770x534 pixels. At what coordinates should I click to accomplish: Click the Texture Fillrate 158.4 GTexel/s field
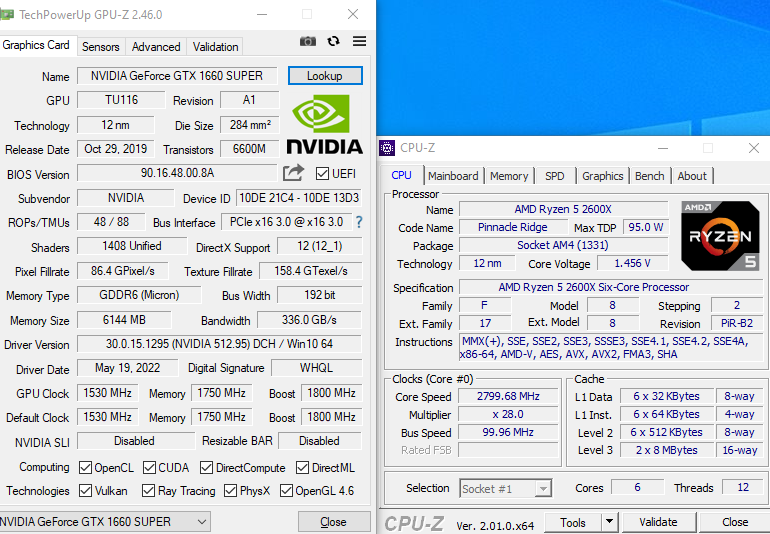click(x=311, y=271)
